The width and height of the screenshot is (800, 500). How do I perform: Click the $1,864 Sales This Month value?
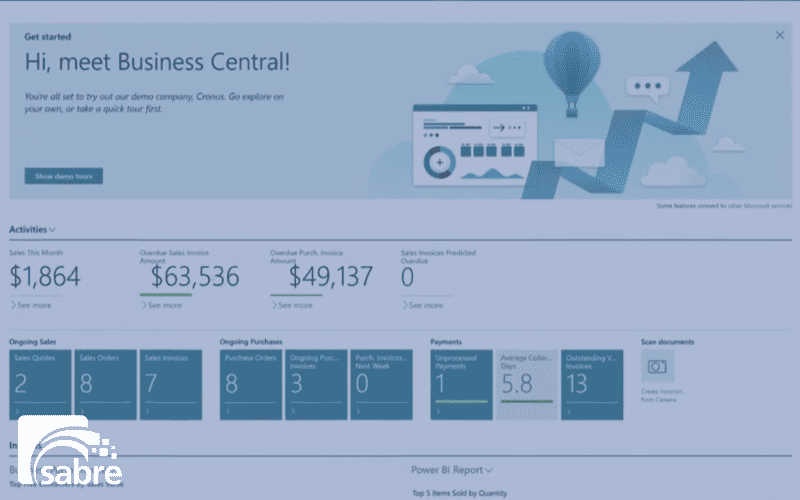[x=45, y=277]
